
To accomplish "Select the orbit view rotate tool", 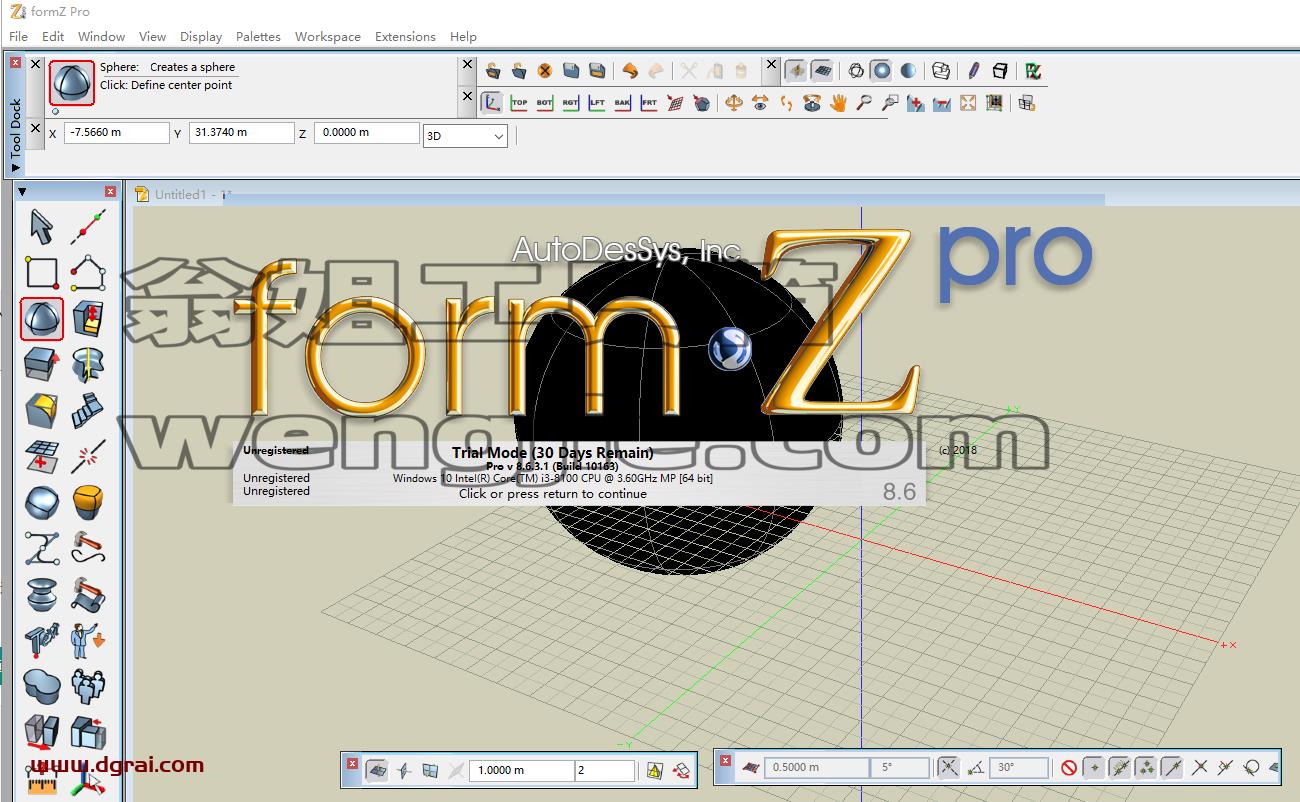I will pyautogui.click(x=734, y=102).
